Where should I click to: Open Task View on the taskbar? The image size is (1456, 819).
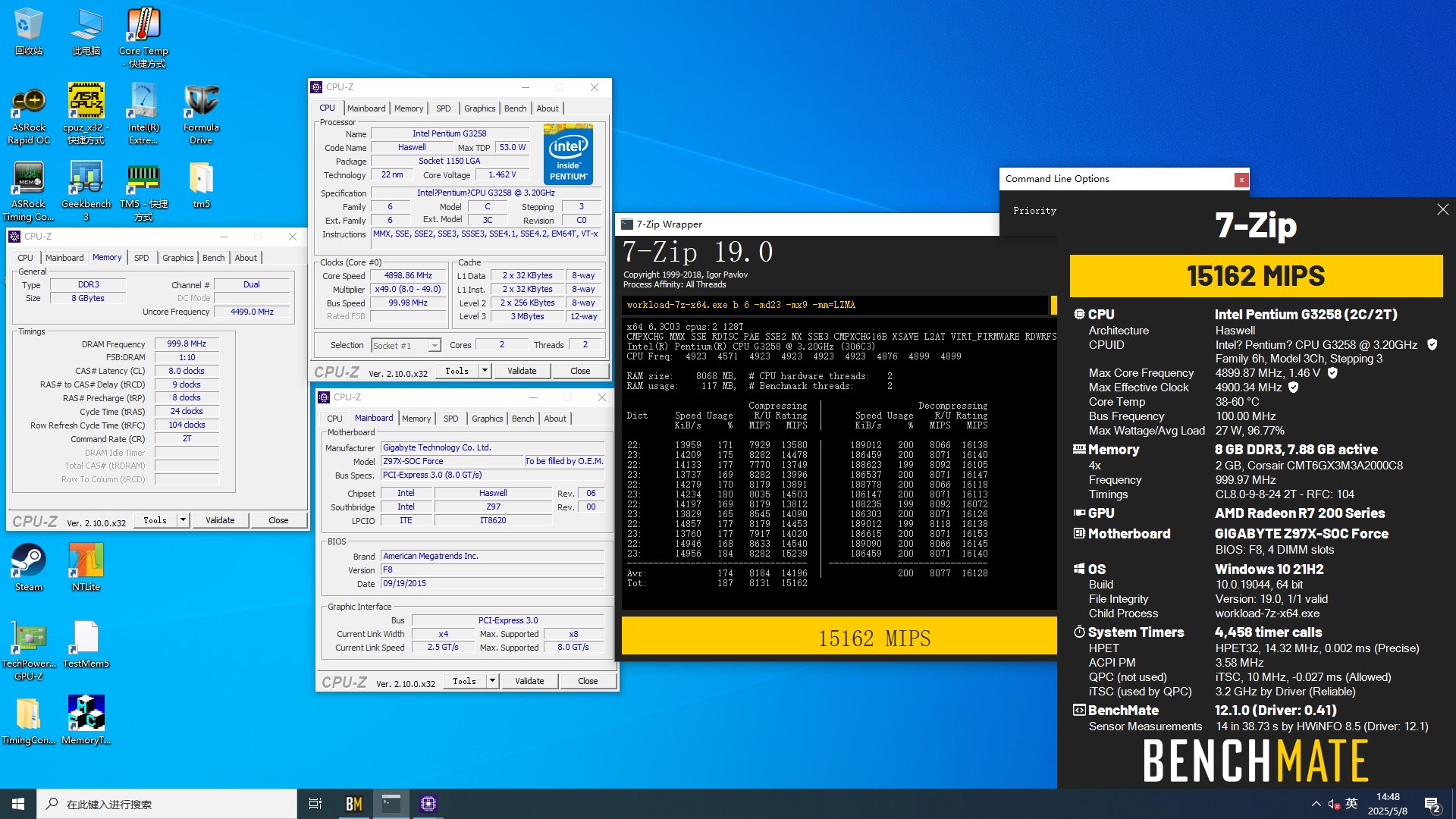point(315,804)
